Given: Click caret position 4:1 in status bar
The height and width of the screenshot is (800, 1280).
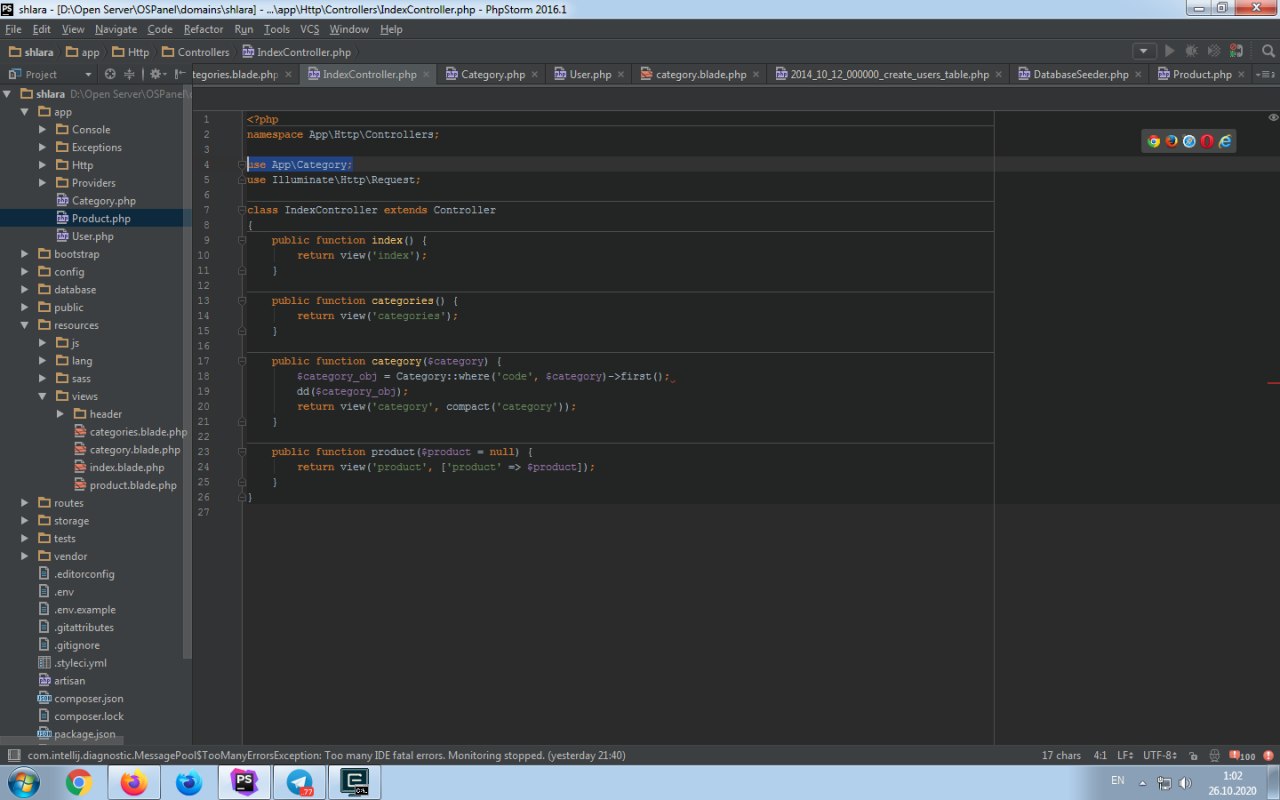Looking at the screenshot, I should (x=1100, y=756).
